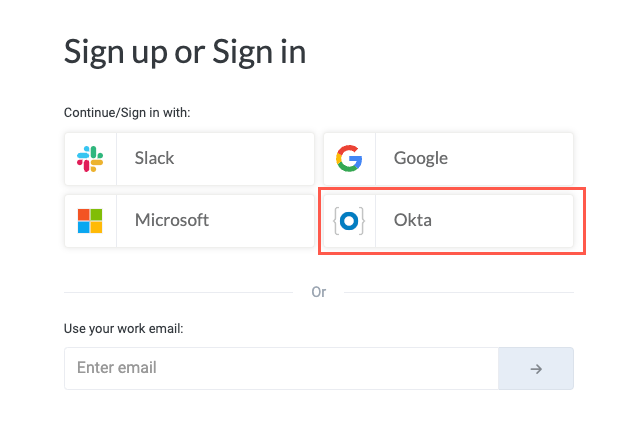Image resolution: width=631 pixels, height=443 pixels.
Task: Click the Microsoft logo icon
Action: point(90,220)
